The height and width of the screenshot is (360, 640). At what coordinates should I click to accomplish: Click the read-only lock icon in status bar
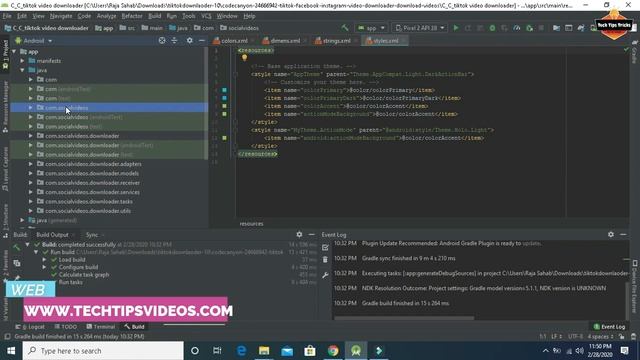coord(622,336)
